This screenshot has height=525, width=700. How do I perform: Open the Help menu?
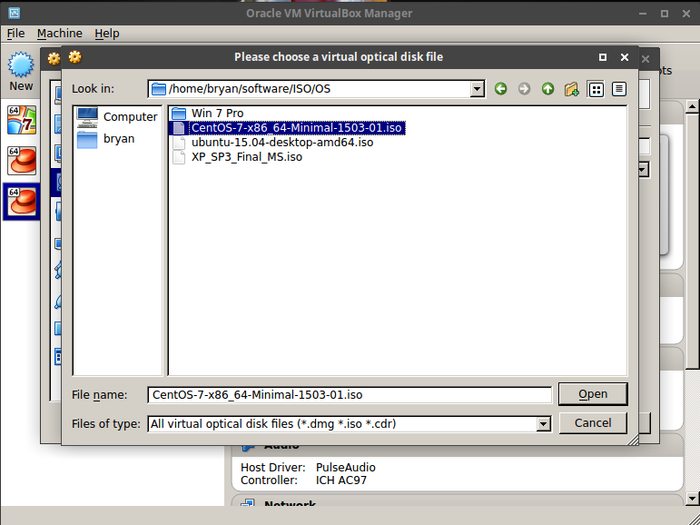click(107, 33)
